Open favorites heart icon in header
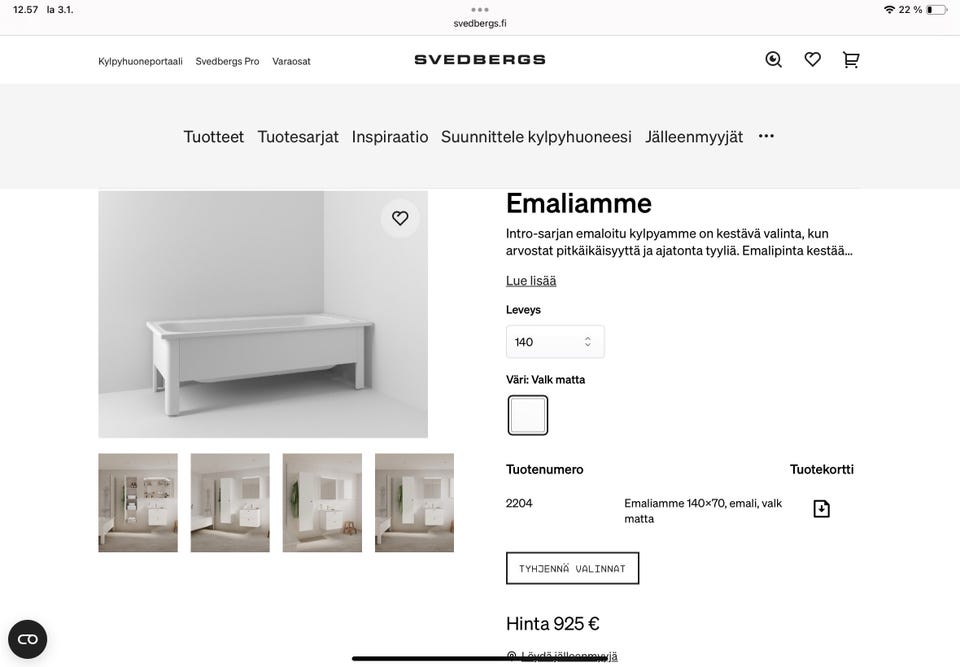 [x=812, y=59]
